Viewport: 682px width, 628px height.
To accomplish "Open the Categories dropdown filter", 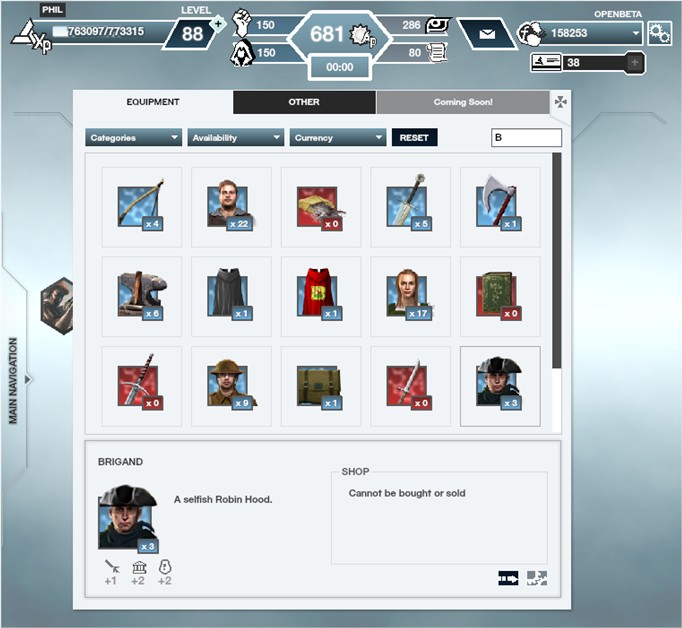I will [134, 137].
